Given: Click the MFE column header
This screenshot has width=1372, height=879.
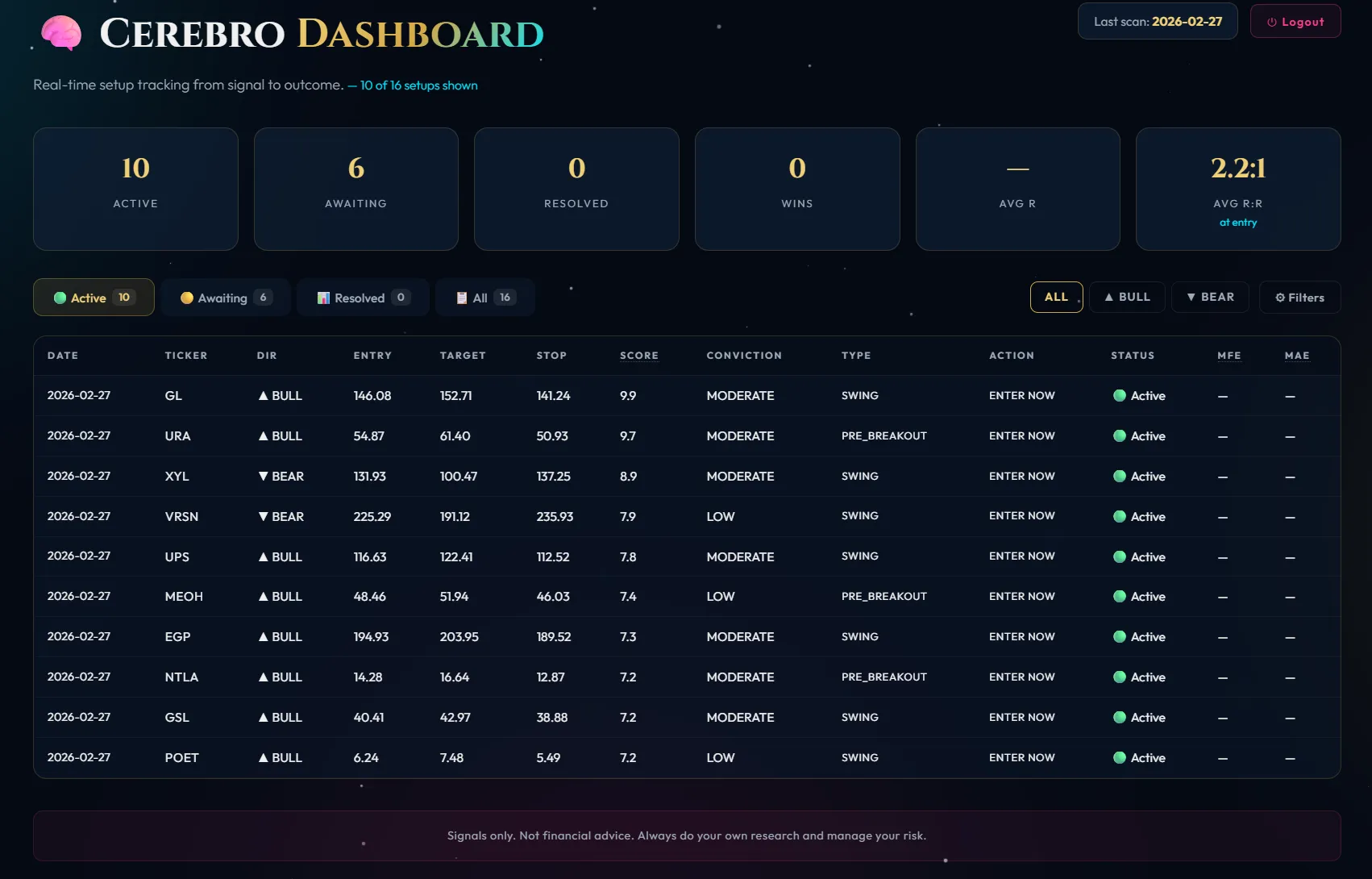Looking at the screenshot, I should (x=1229, y=356).
